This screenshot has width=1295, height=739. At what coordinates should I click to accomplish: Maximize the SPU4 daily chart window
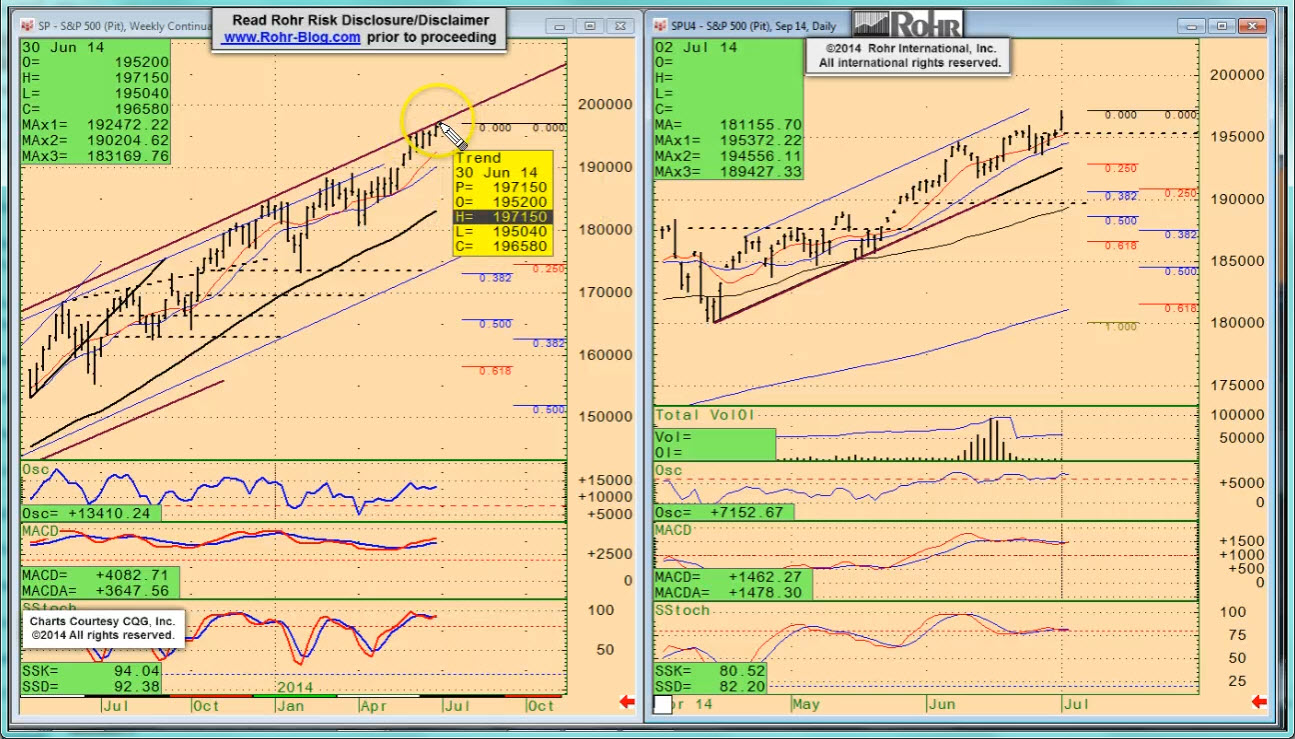pyautogui.click(x=1222, y=25)
